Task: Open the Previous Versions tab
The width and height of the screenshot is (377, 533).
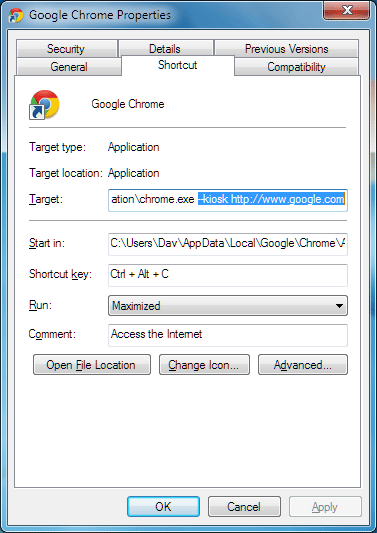Action: pyautogui.click(x=287, y=49)
